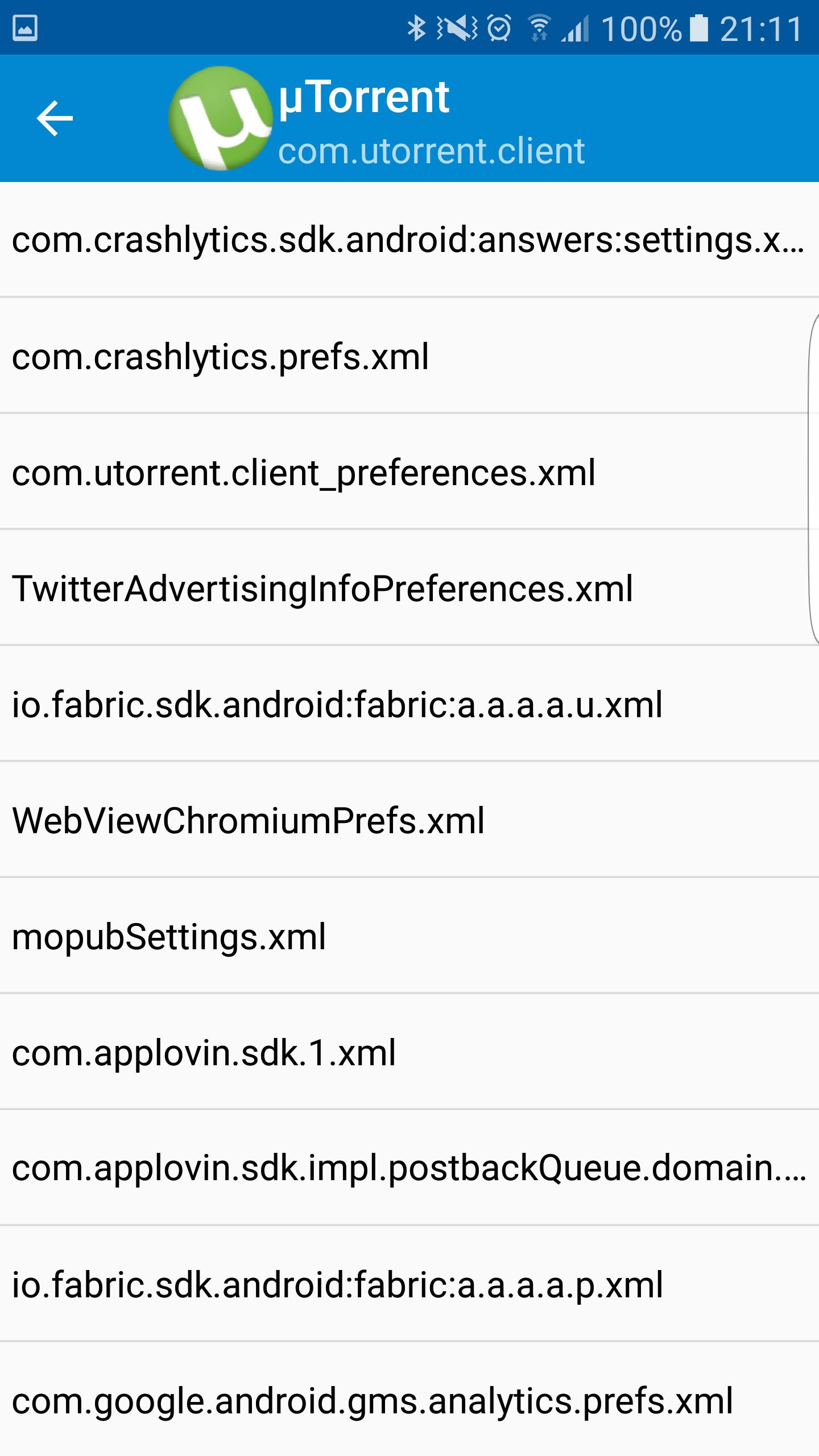
Task: Tap the Wi-Fi signal status icon
Action: [x=538, y=28]
